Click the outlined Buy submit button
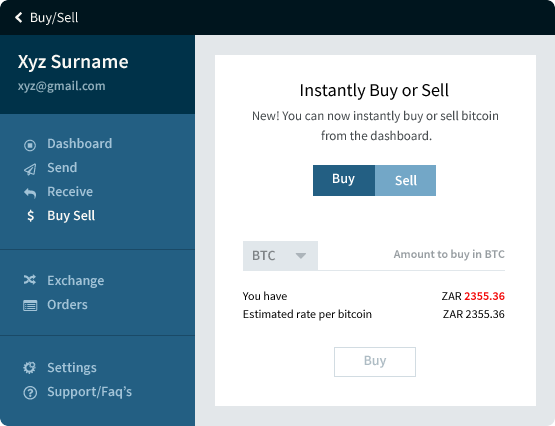Image resolution: width=555 pixels, height=426 pixels. pos(375,362)
